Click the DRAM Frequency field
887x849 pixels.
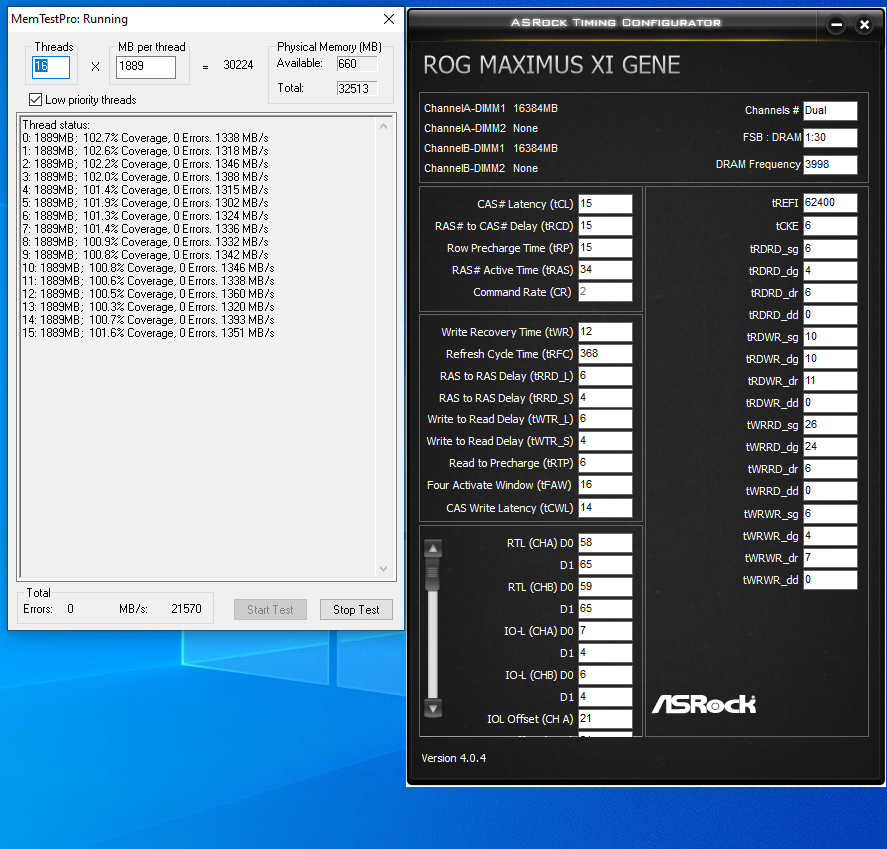[x=830, y=165]
